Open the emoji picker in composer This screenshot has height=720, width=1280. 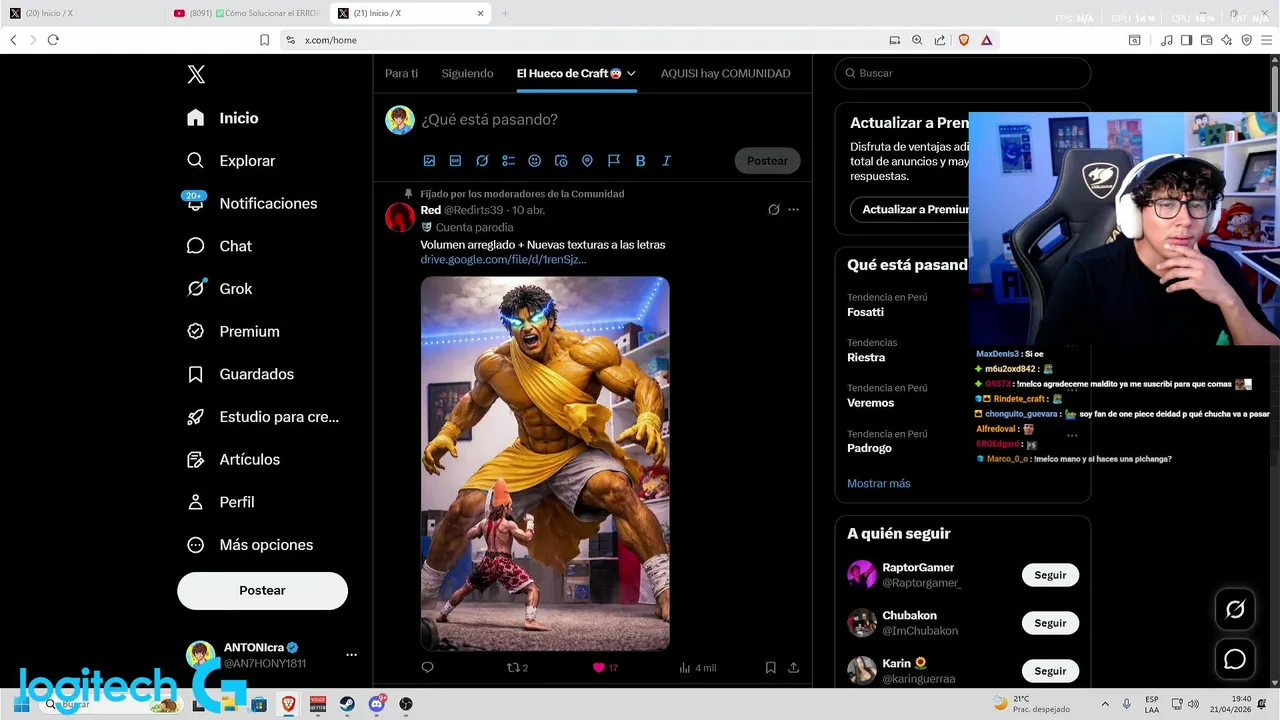tap(534, 161)
